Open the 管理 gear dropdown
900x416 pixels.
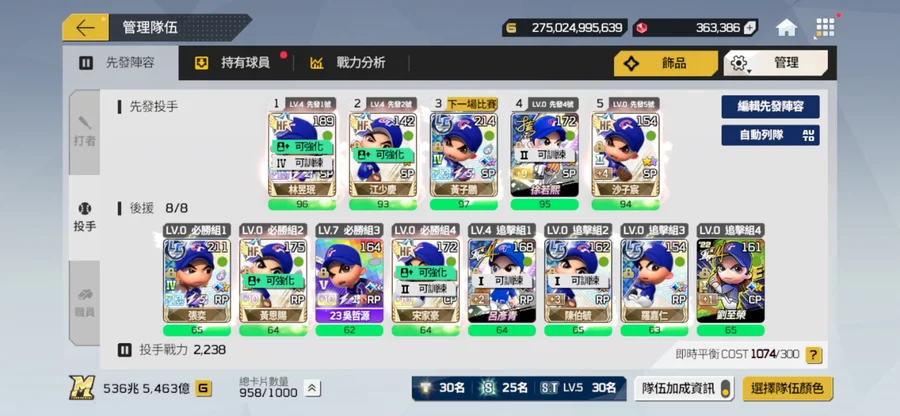click(x=775, y=63)
